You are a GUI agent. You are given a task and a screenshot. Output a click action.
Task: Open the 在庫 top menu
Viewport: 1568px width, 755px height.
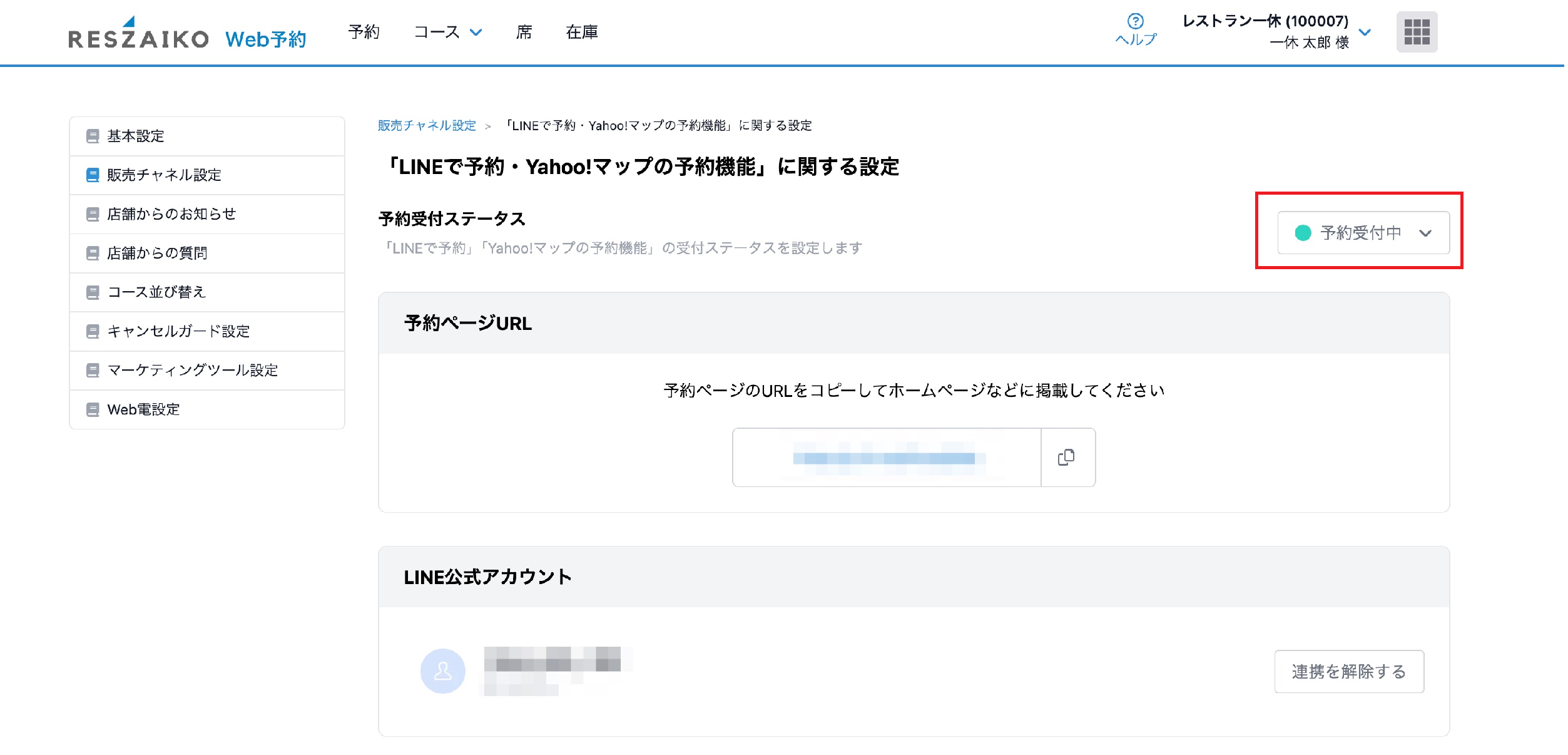pos(581,32)
